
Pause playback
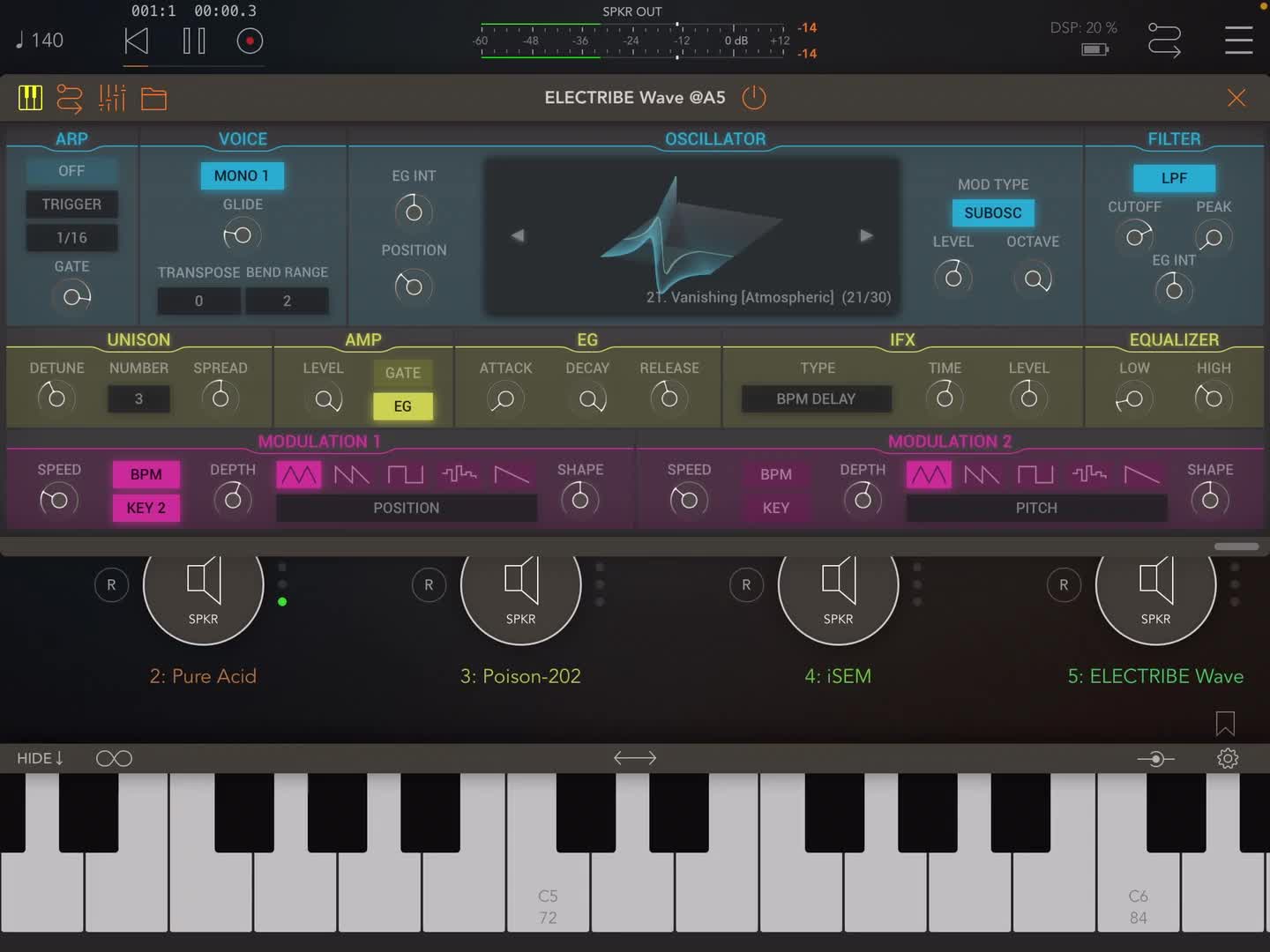pyautogui.click(x=194, y=41)
